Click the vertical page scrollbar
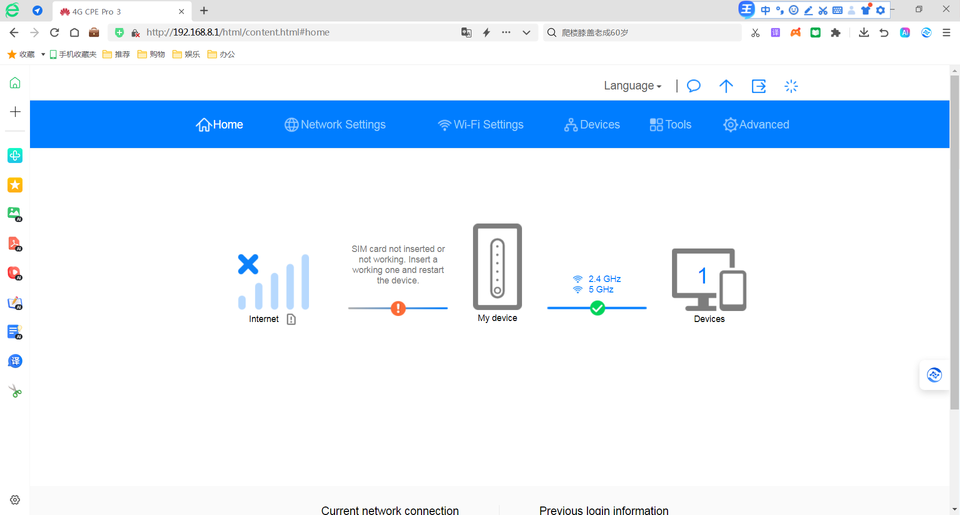This screenshot has width=960, height=515. (954, 242)
